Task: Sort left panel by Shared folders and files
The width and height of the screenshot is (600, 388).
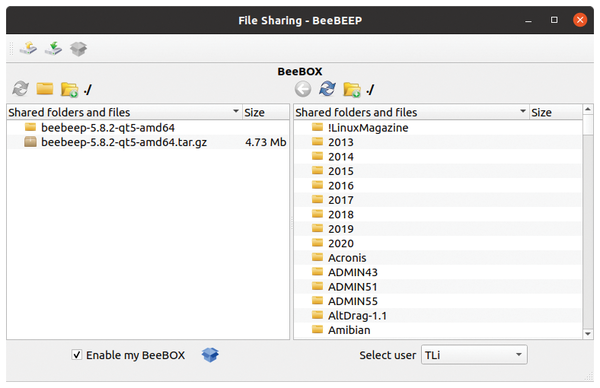Action: coord(124,112)
